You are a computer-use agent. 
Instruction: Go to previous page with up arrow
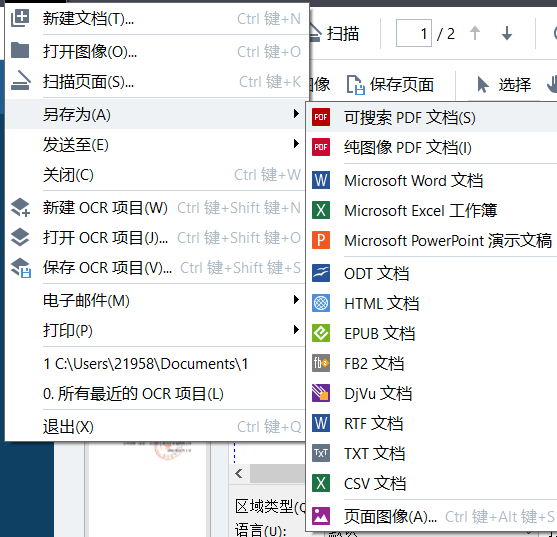click(x=475, y=33)
